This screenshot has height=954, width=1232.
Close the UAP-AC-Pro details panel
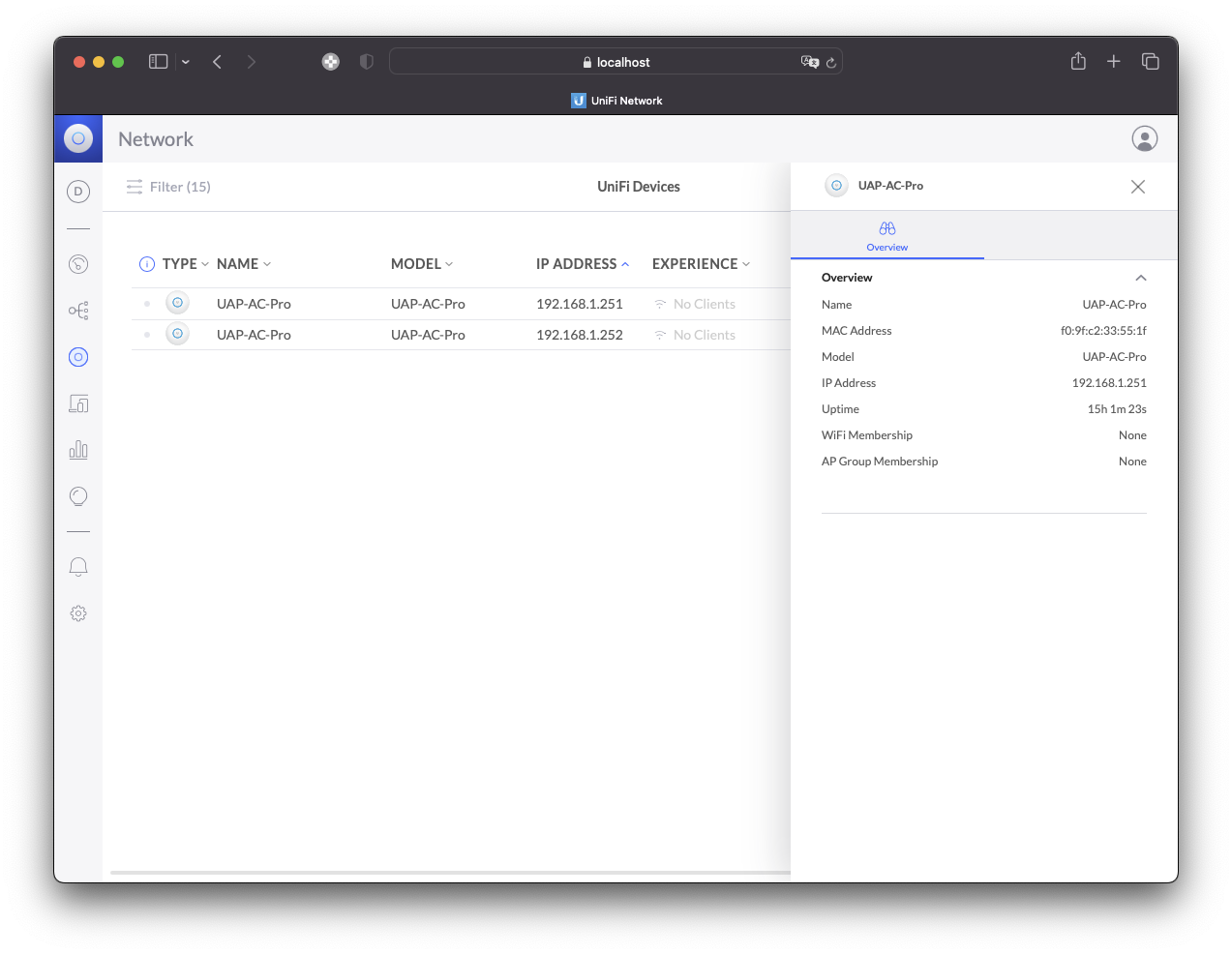(x=1138, y=187)
